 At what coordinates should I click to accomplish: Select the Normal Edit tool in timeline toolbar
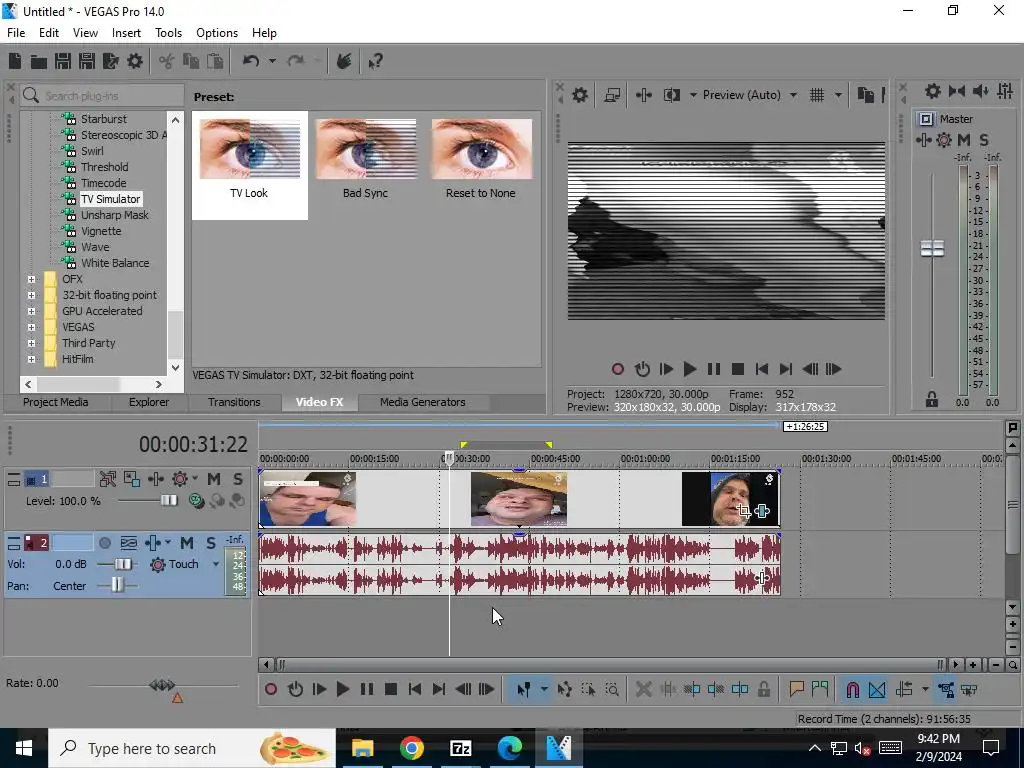pyautogui.click(x=524, y=689)
